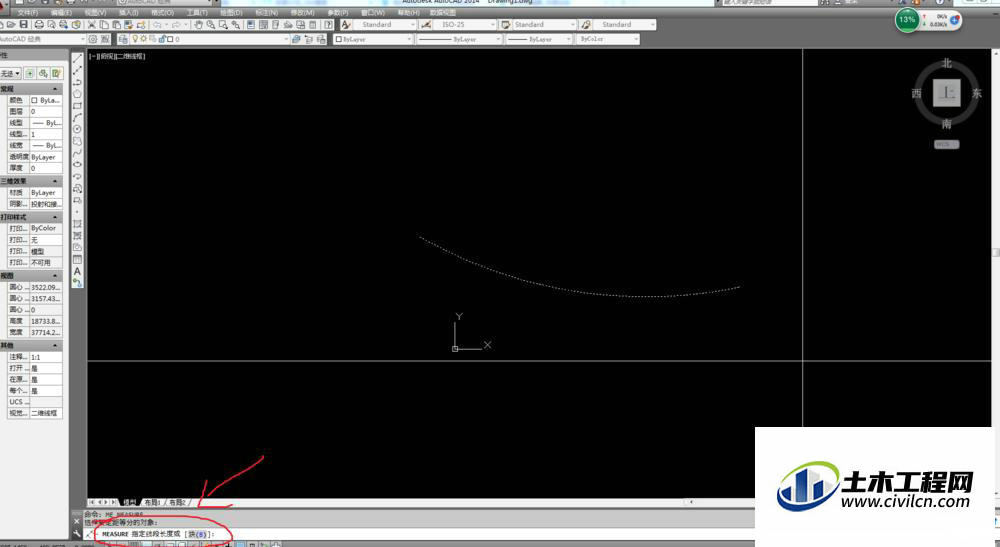This screenshot has height=547, width=1000.
Task: Click the Zoom Window icon
Action: click(x=223, y=25)
